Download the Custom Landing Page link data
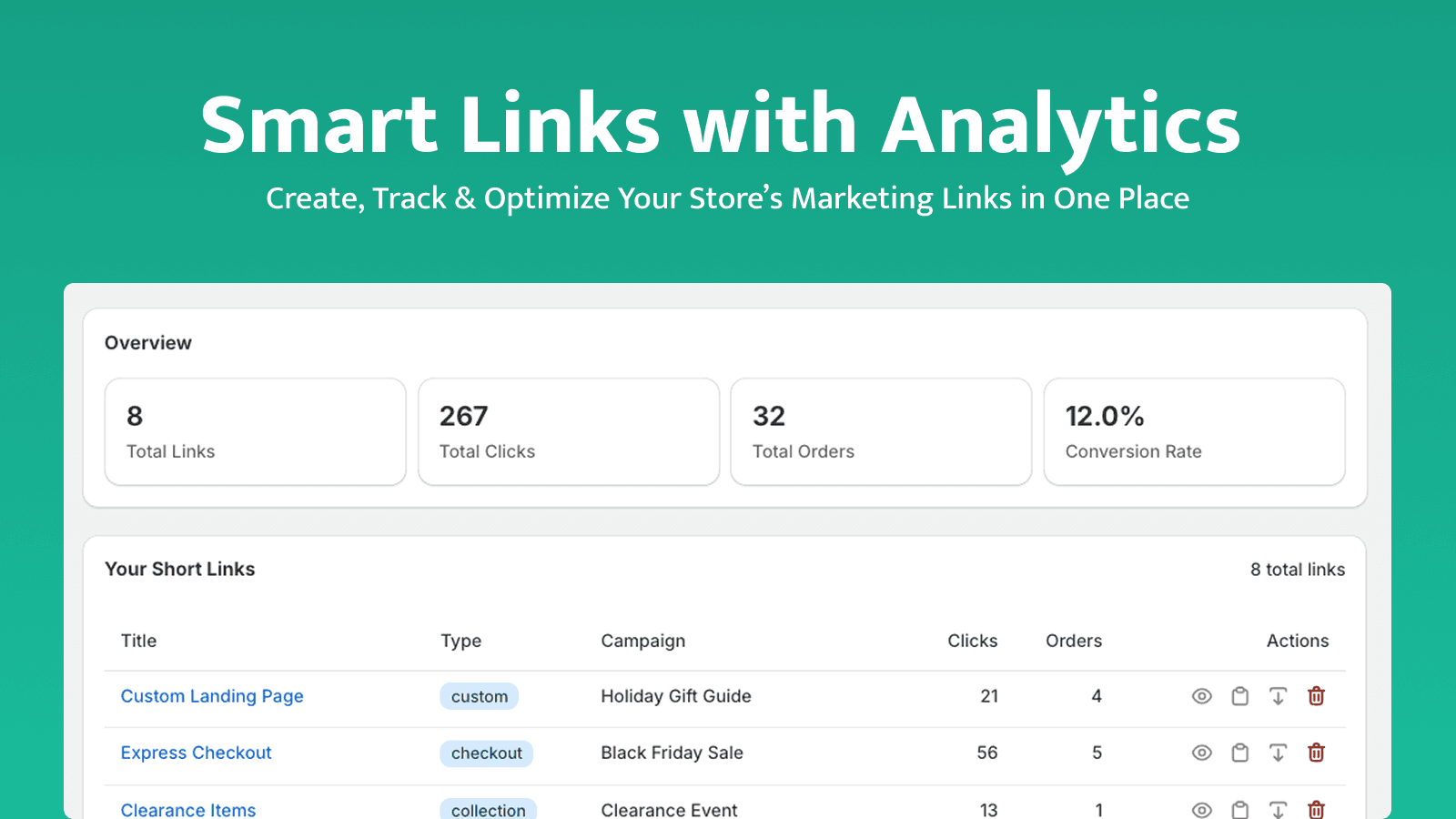The image size is (1456, 819). pos(1279,696)
